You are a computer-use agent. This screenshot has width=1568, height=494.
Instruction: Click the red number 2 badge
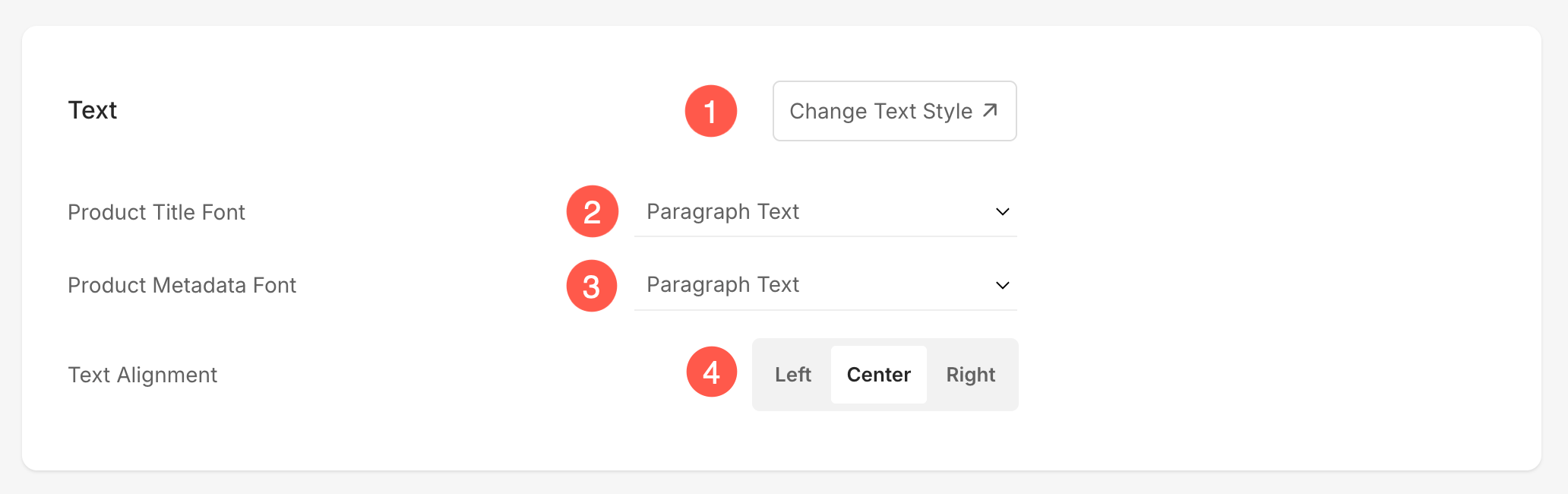593,211
